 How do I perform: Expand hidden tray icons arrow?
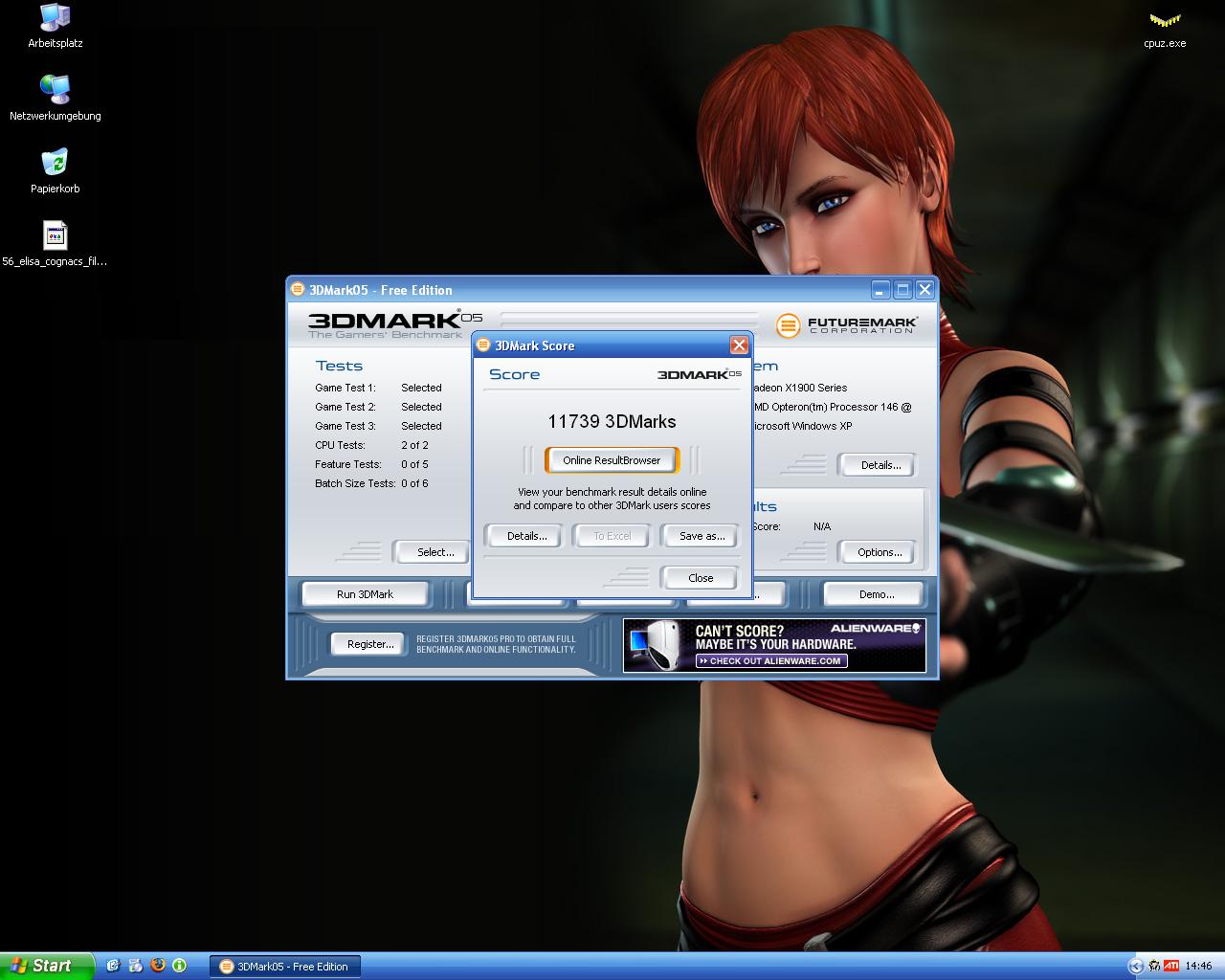pos(1136,966)
